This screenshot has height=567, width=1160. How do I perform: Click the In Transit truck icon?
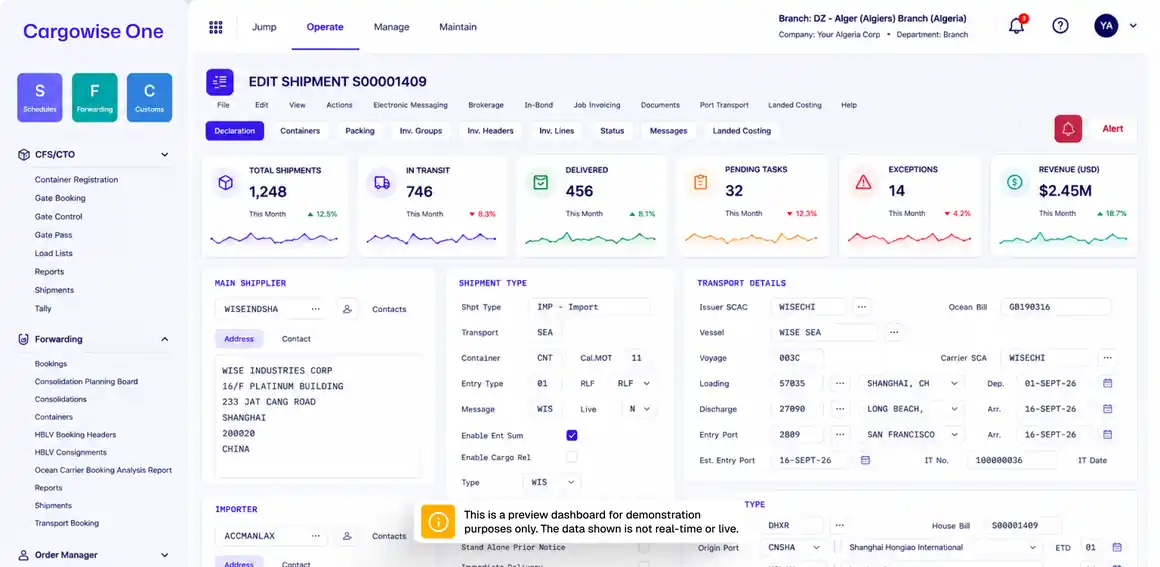[382, 182]
